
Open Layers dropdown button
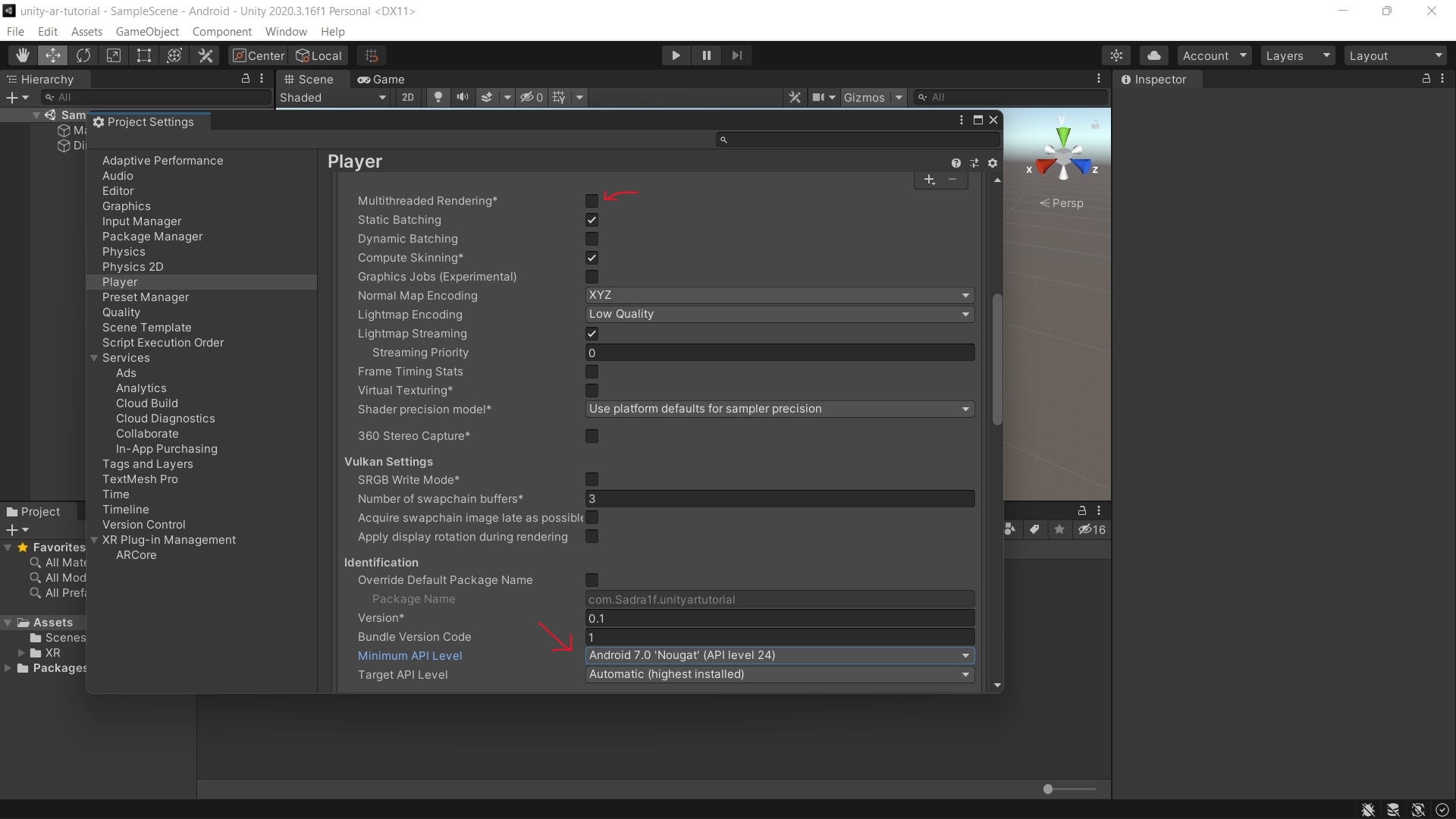click(1298, 55)
